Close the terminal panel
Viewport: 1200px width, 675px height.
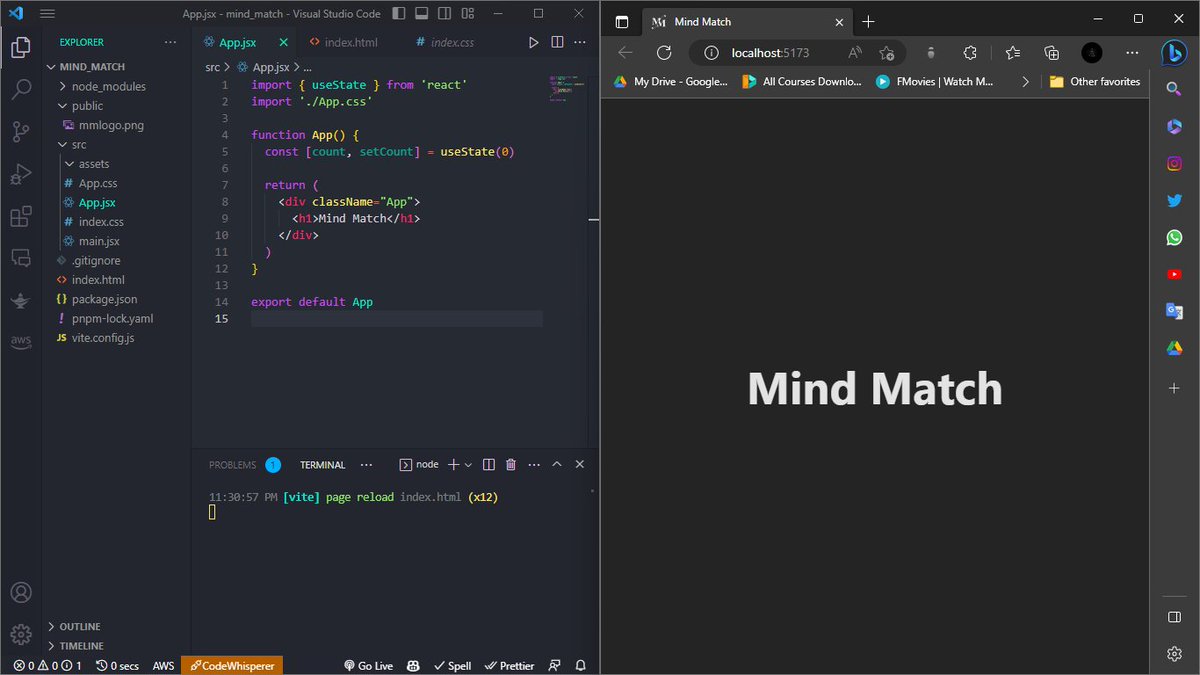[x=579, y=465]
